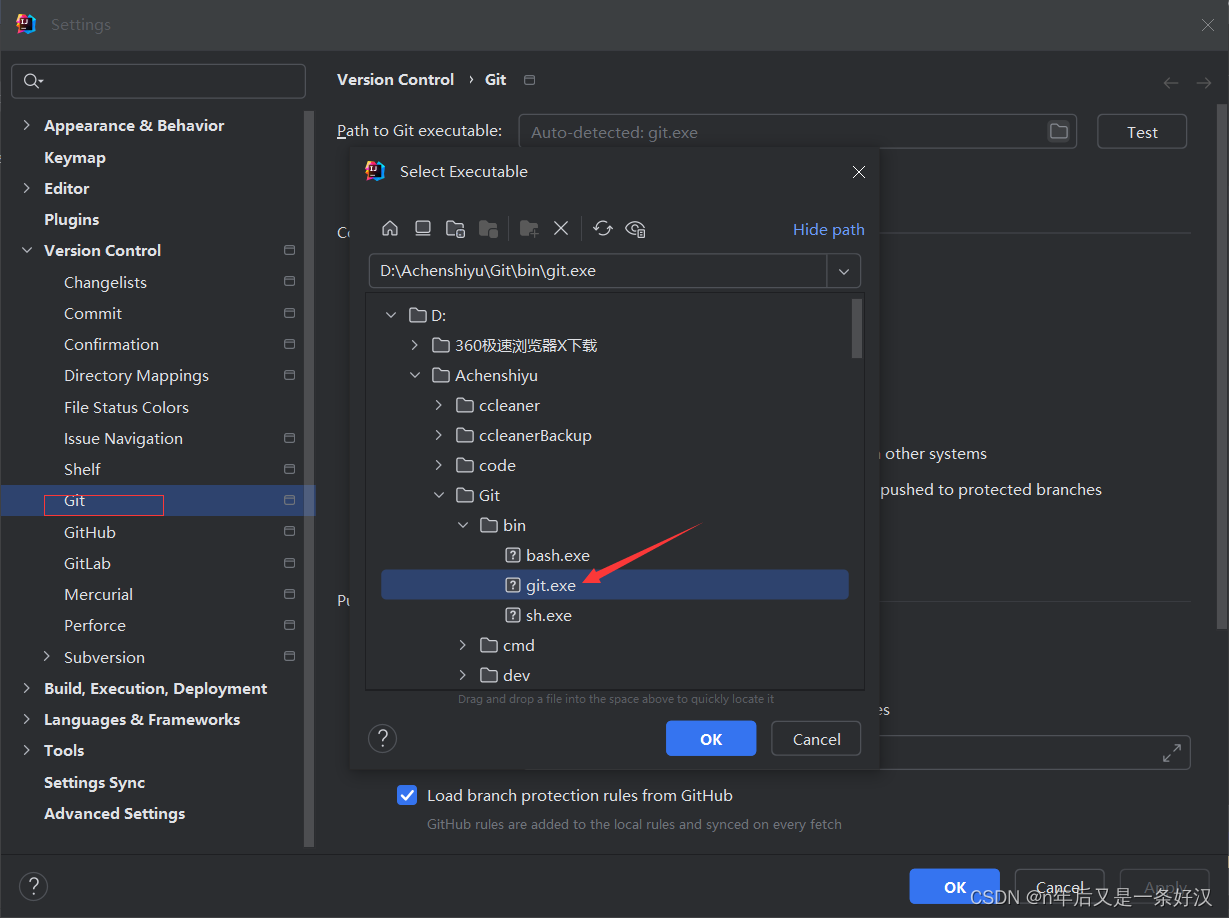Confirm with OK in Select Executable
The width and height of the screenshot is (1229, 918).
711,739
